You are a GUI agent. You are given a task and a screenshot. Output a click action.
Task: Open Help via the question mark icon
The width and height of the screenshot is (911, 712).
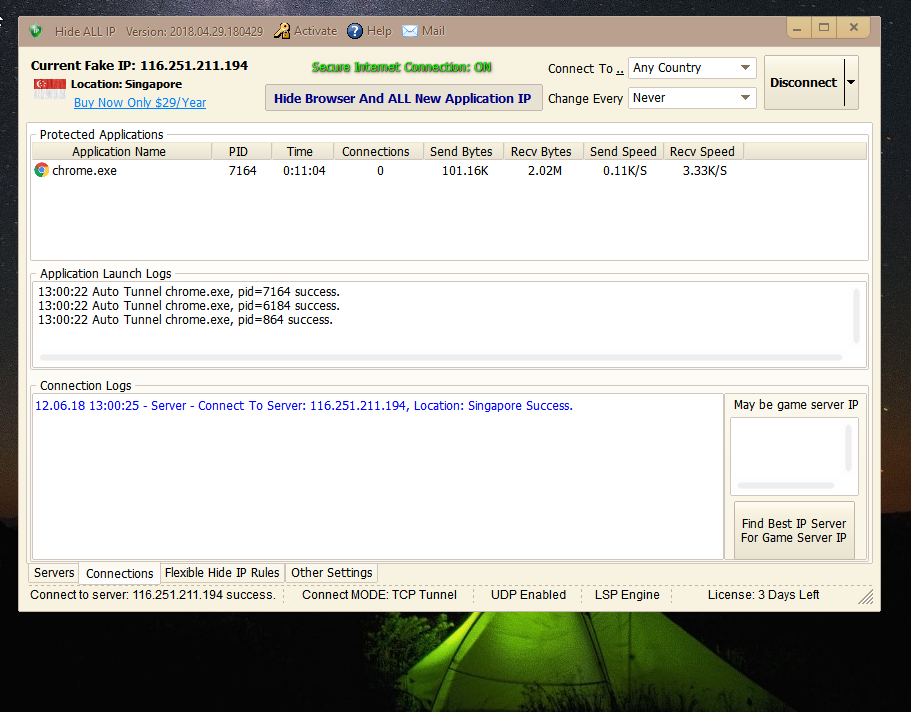pos(354,31)
